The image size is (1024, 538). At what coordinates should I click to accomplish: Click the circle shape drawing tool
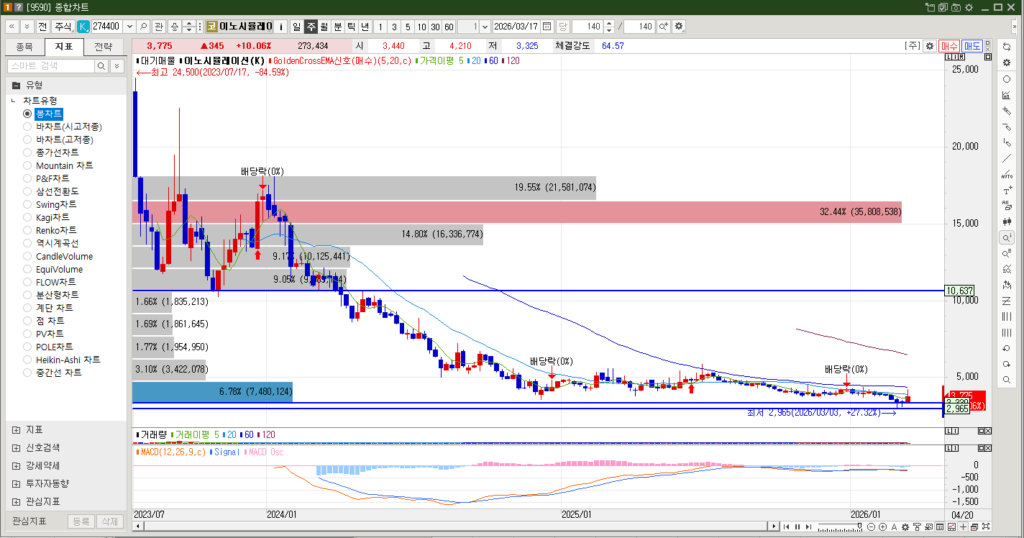click(1006, 78)
